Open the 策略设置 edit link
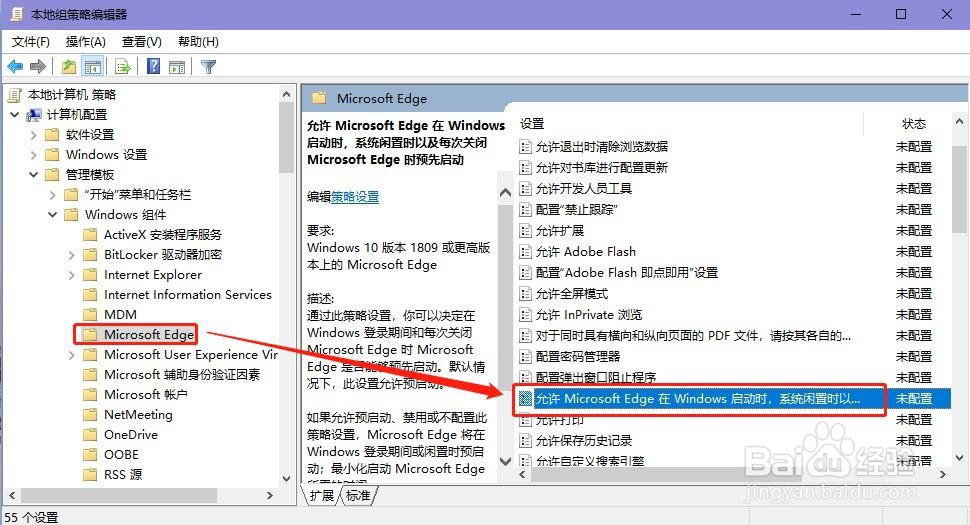This screenshot has height=525, width=970. [355, 197]
